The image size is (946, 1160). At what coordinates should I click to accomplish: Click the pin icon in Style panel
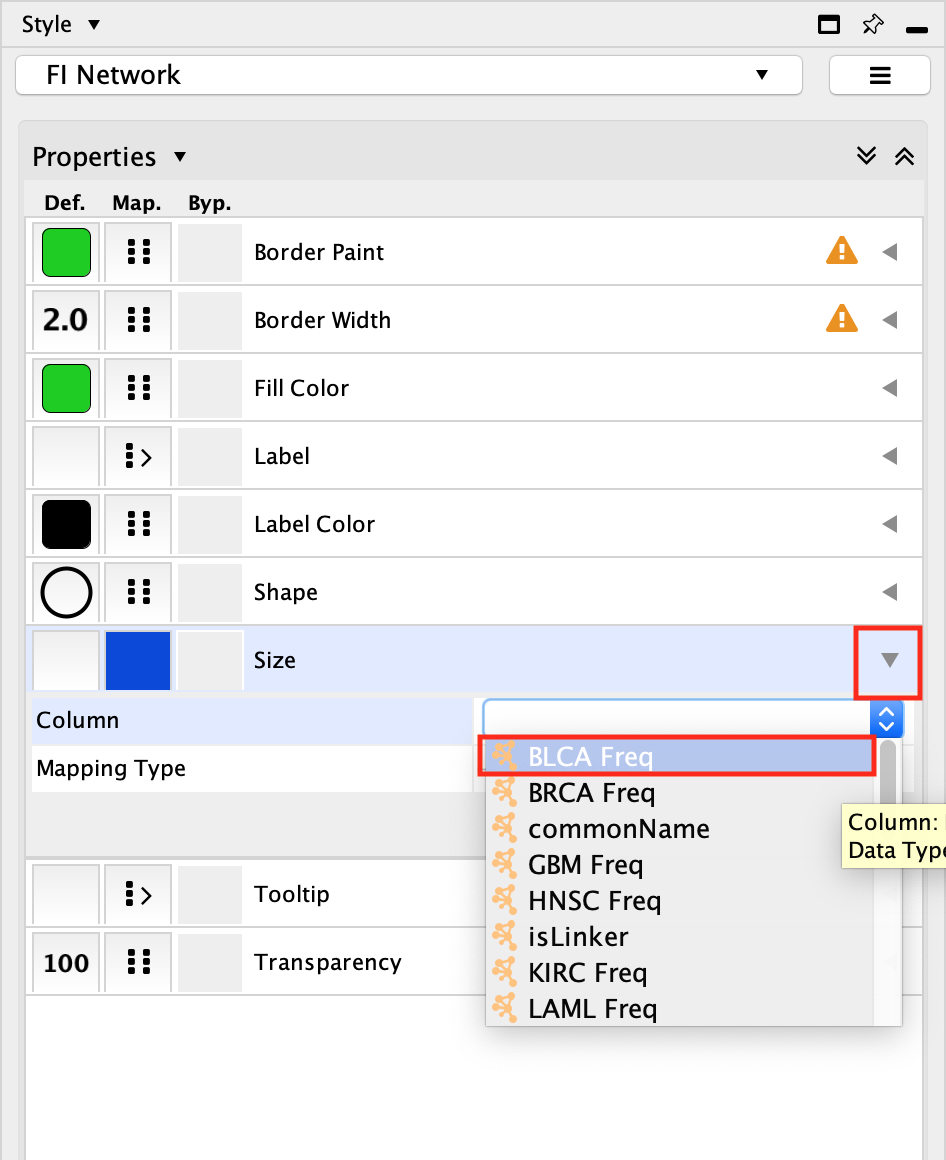(x=872, y=25)
